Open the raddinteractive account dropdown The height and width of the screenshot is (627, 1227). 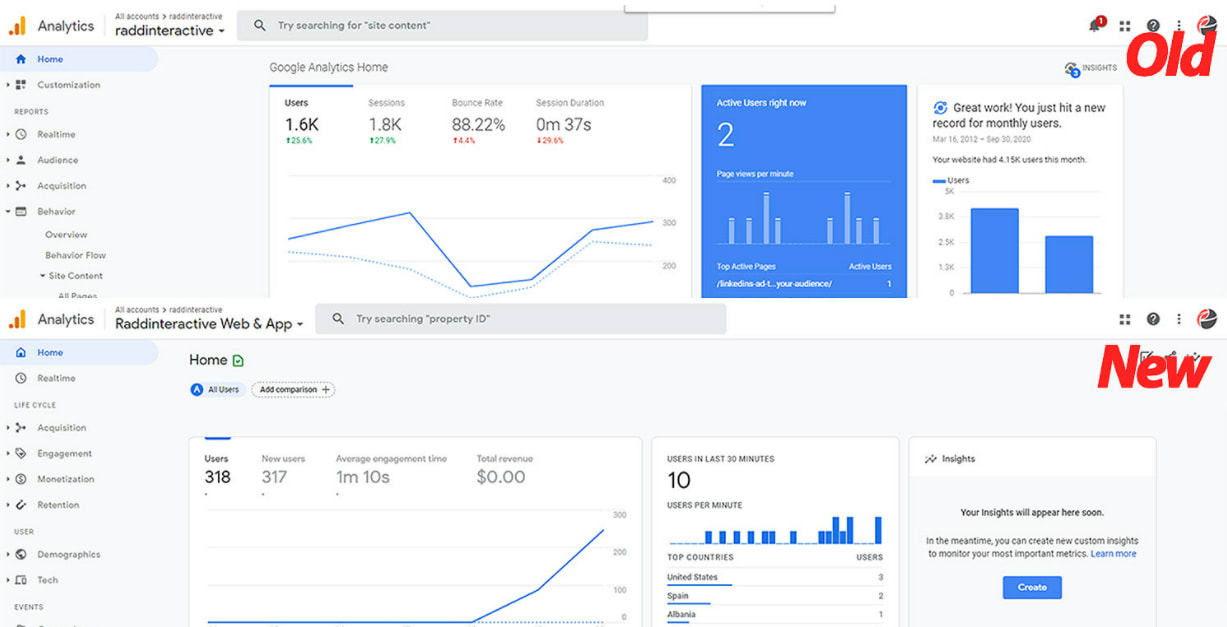pyautogui.click(x=169, y=30)
